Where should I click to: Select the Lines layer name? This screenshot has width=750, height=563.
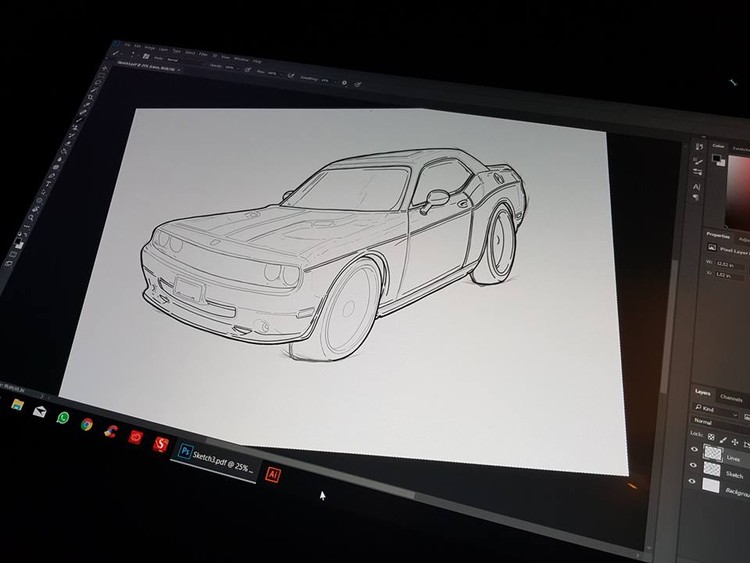[733, 459]
